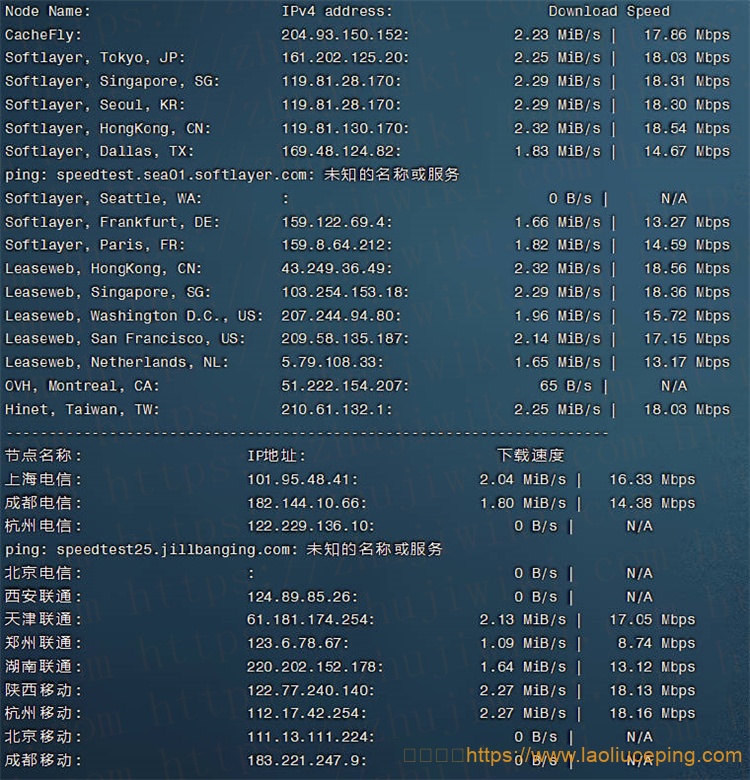This screenshot has height=780, width=750.
Task: Click IP address "43.249.36.49:"
Action: click(337, 269)
